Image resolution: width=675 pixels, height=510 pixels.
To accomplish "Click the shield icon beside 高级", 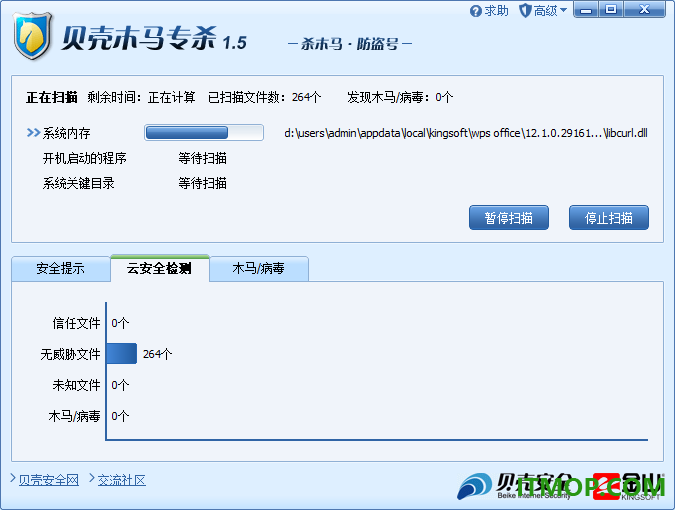I will coord(525,10).
